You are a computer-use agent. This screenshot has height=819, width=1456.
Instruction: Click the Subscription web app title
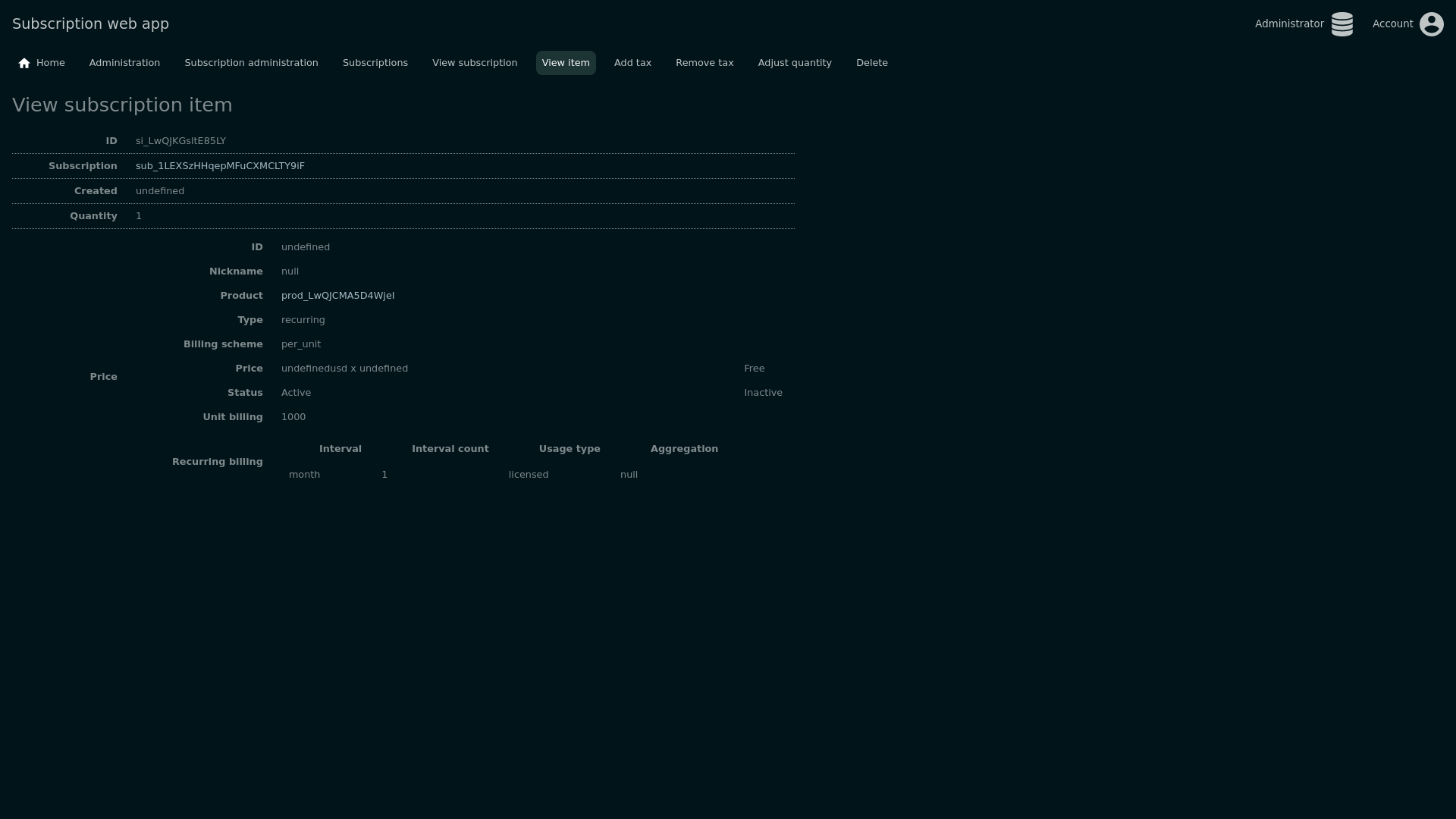click(90, 24)
